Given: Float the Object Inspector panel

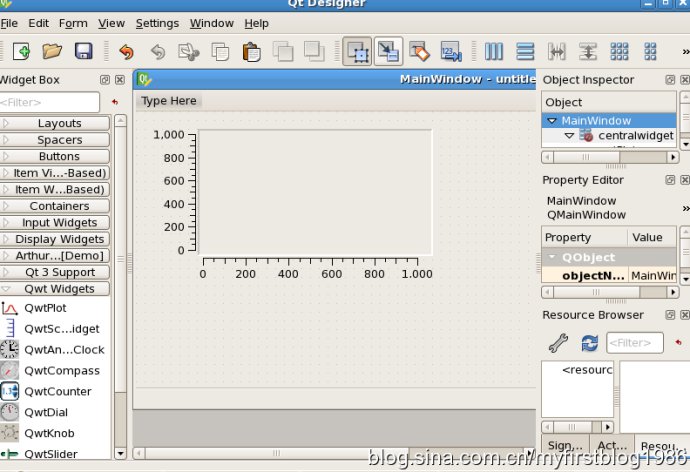Looking at the screenshot, I should (670, 80).
